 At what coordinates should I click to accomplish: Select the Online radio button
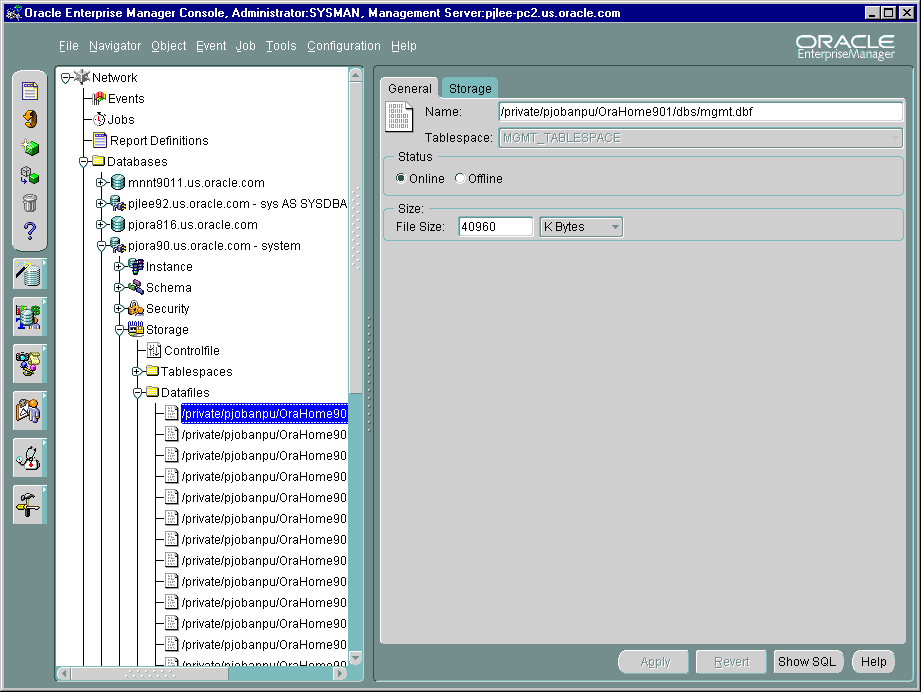click(401, 179)
